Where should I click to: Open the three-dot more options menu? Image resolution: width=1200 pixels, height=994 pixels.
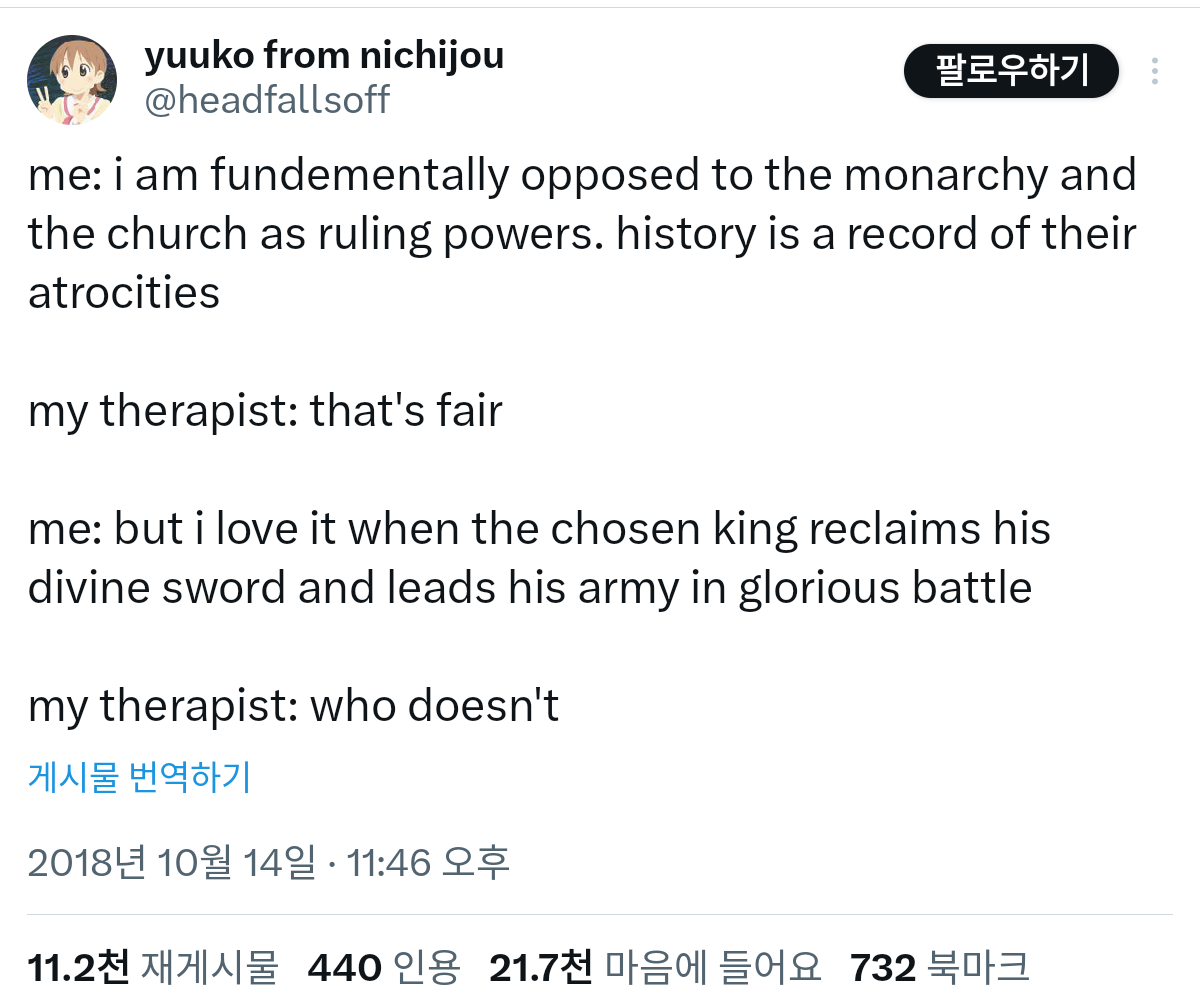point(1155,71)
